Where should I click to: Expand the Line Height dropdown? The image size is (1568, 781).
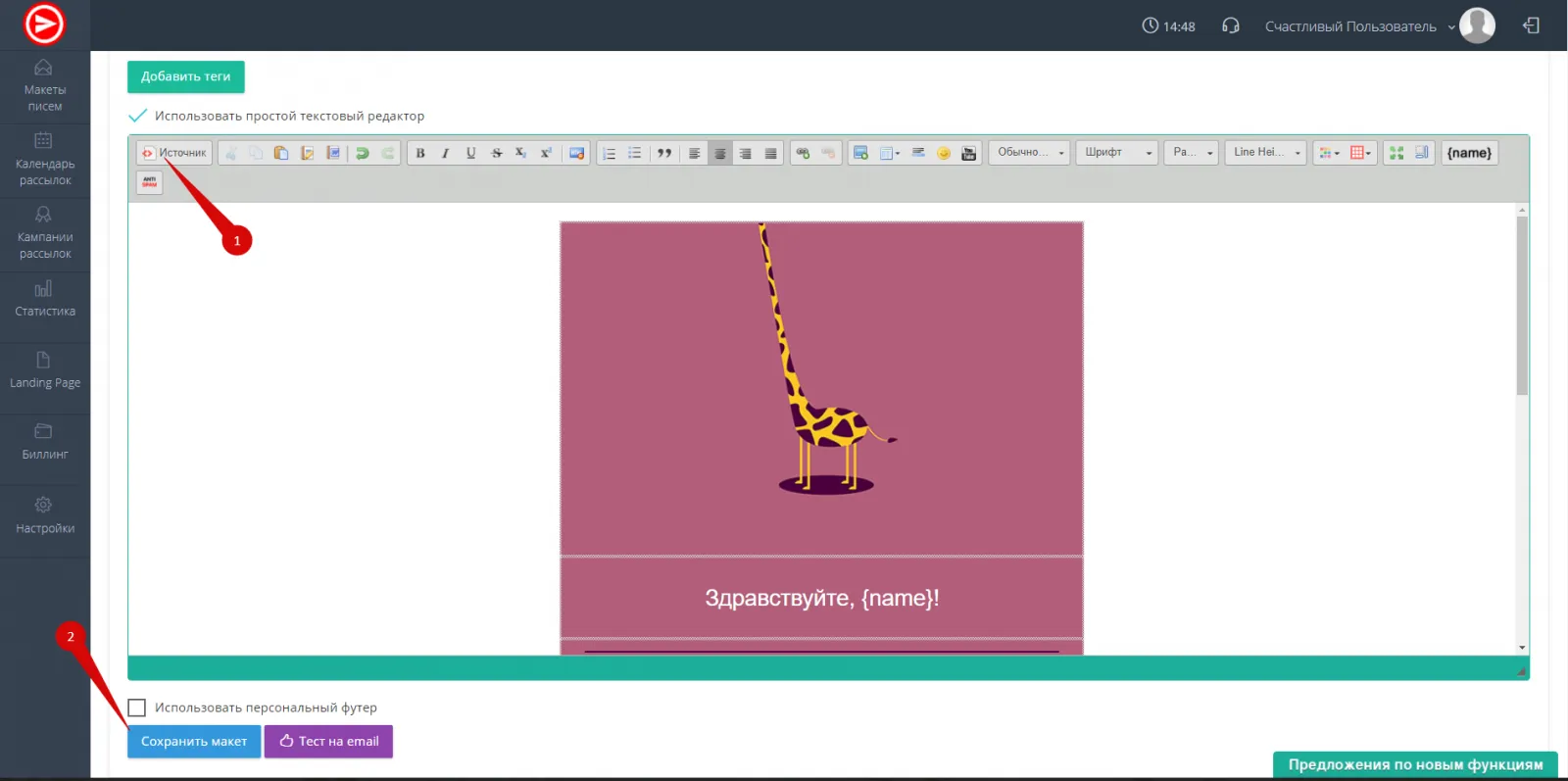[1265, 153]
